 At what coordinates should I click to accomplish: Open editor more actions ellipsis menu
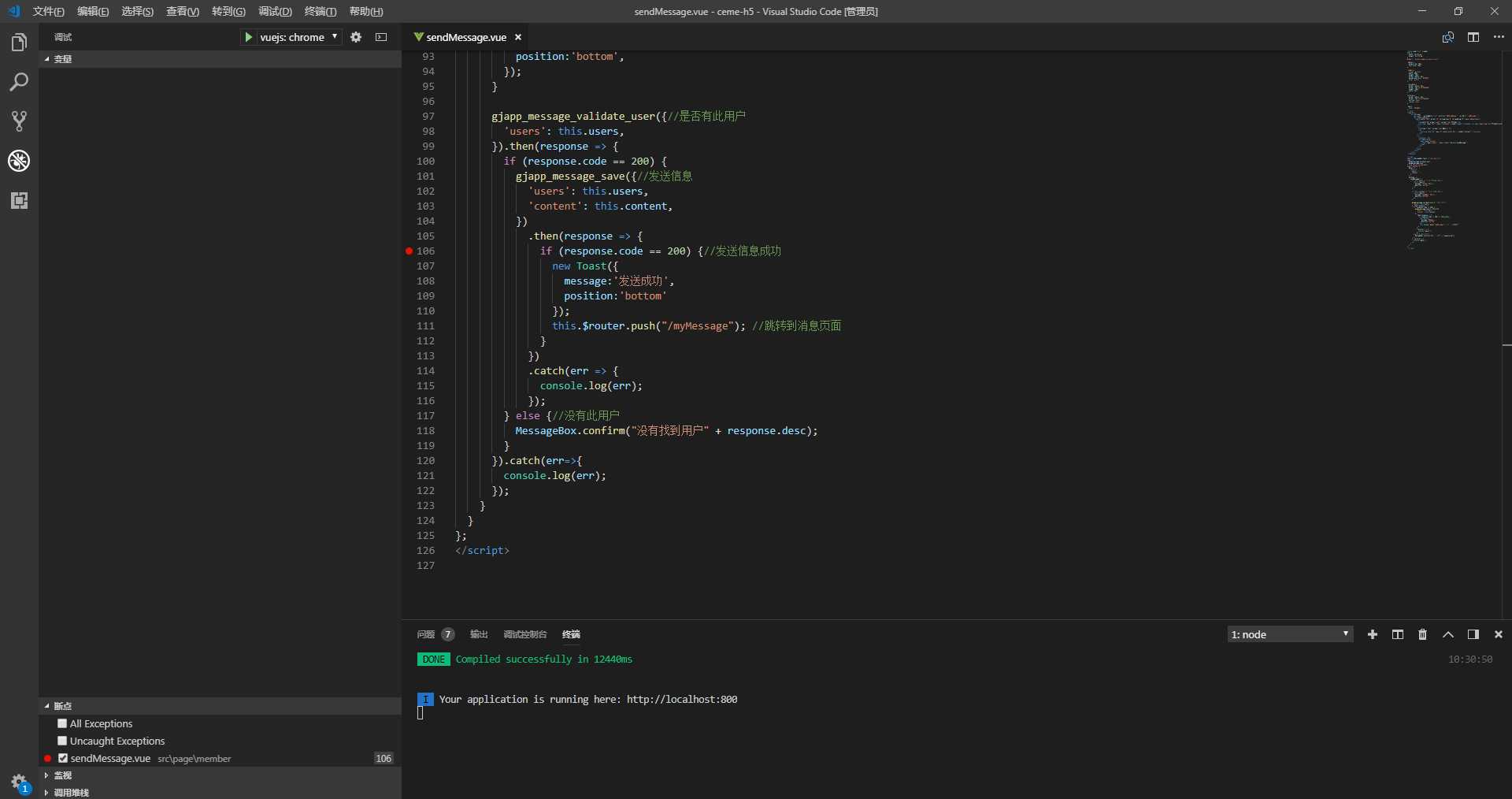pyautogui.click(x=1499, y=37)
